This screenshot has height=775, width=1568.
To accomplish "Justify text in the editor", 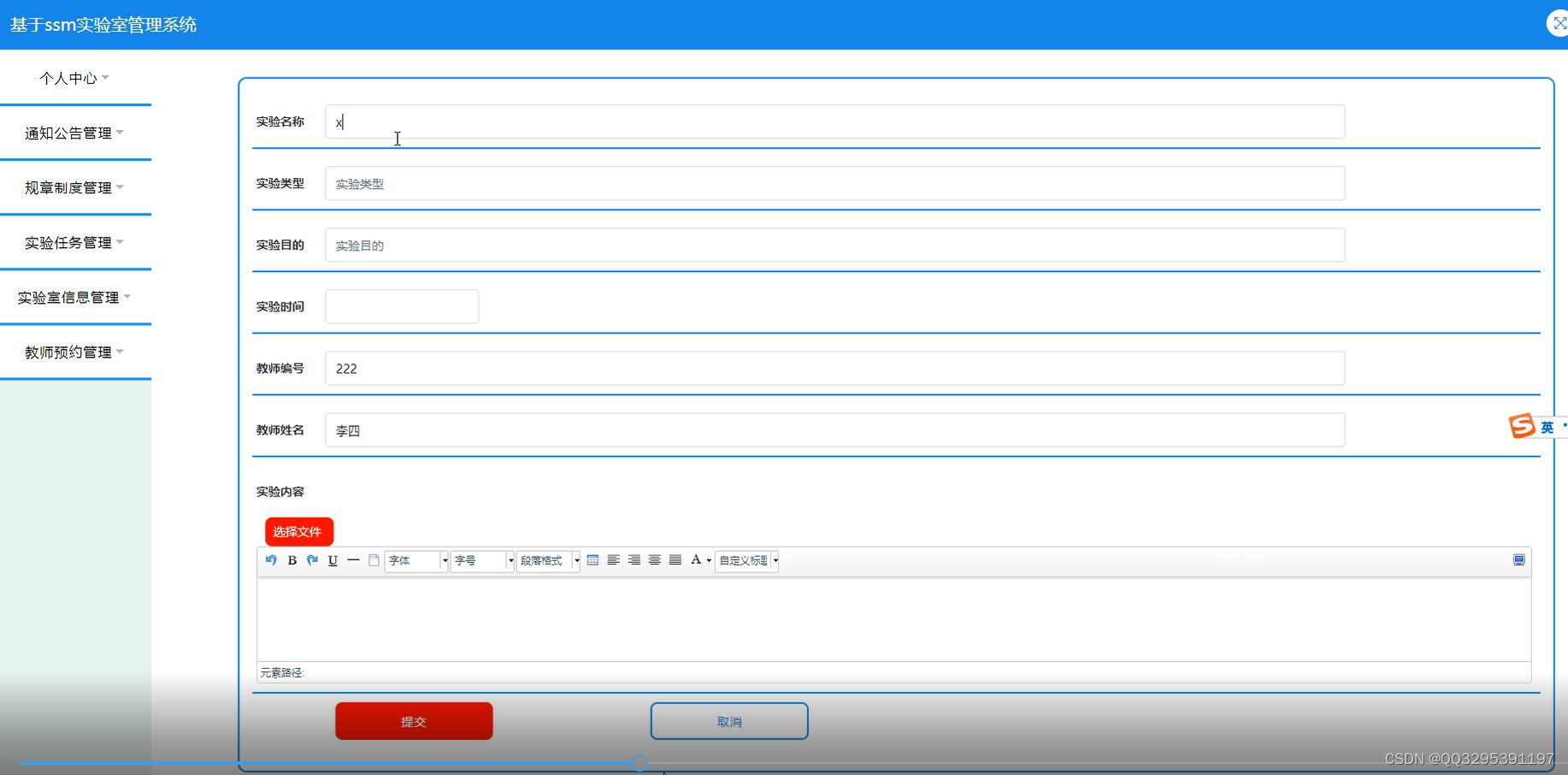I will tap(675, 560).
